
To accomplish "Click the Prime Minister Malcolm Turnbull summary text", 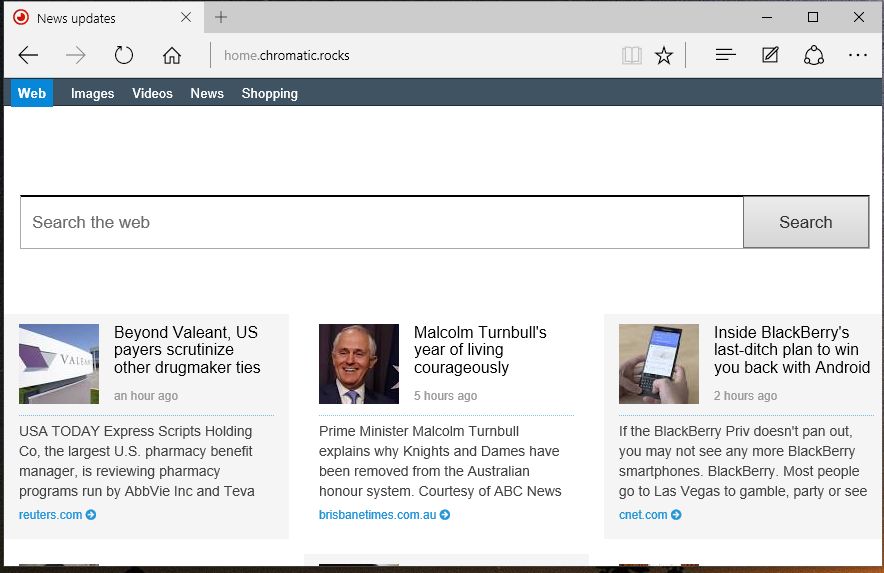I will pos(440,461).
